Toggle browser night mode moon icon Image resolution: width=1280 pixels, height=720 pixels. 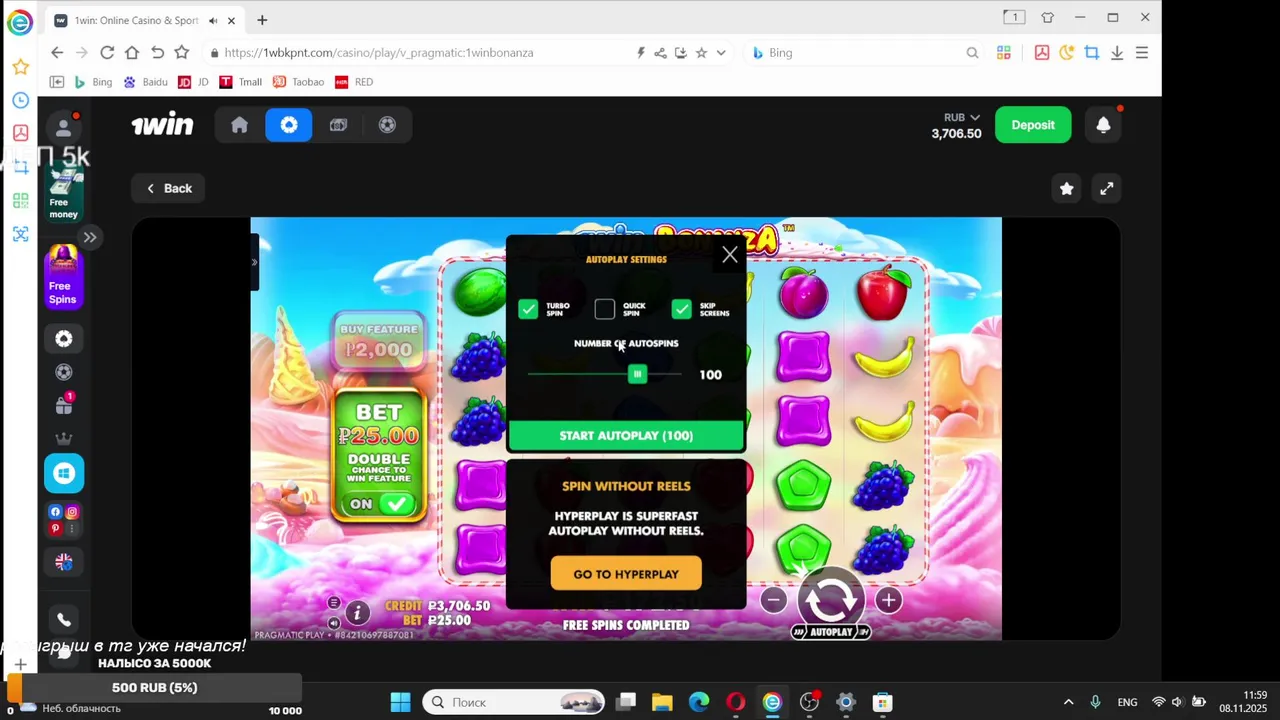pyautogui.click(x=1067, y=53)
